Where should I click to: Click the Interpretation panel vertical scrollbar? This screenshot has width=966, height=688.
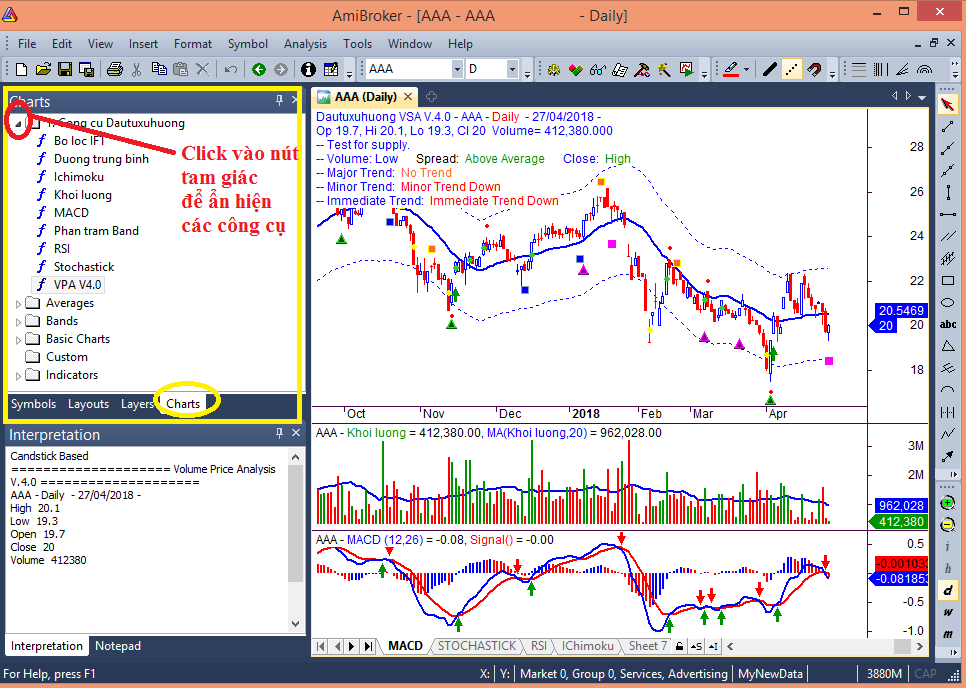295,540
